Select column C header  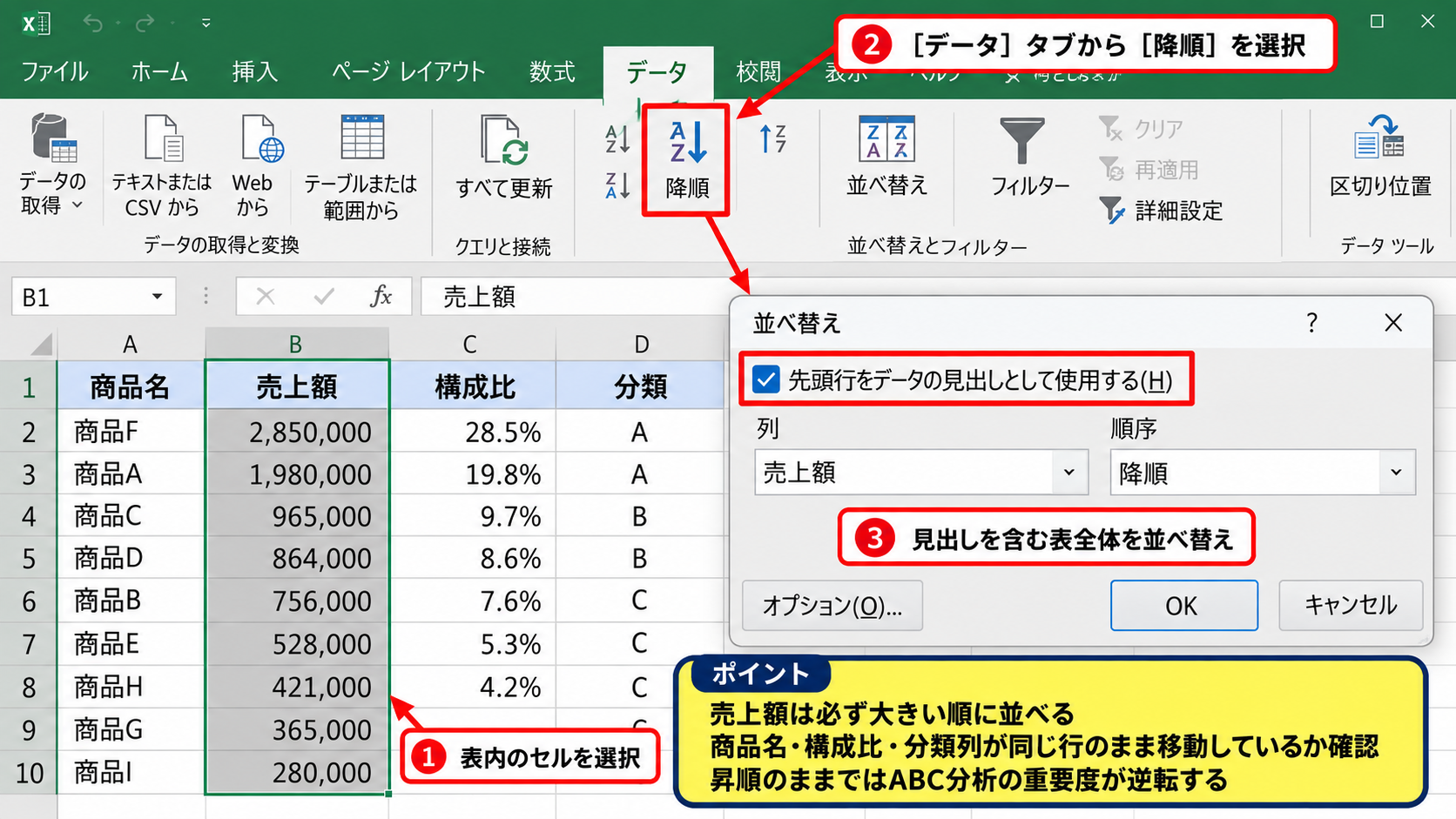[x=471, y=345]
